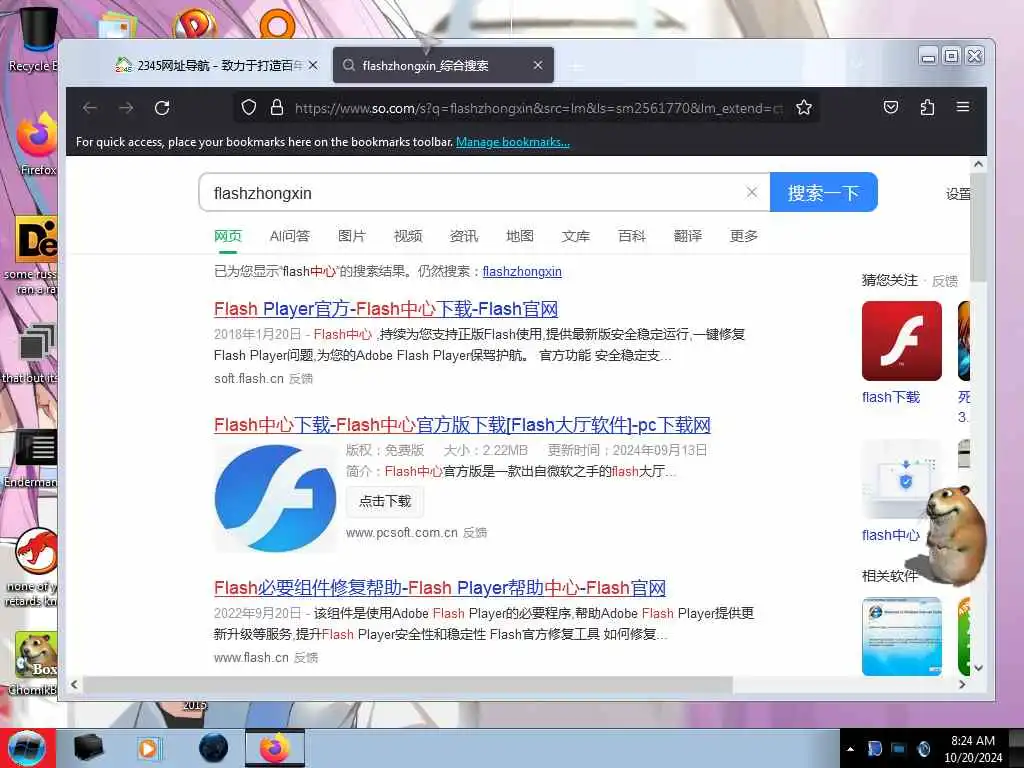Switch to 地图 maps category

tap(520, 236)
